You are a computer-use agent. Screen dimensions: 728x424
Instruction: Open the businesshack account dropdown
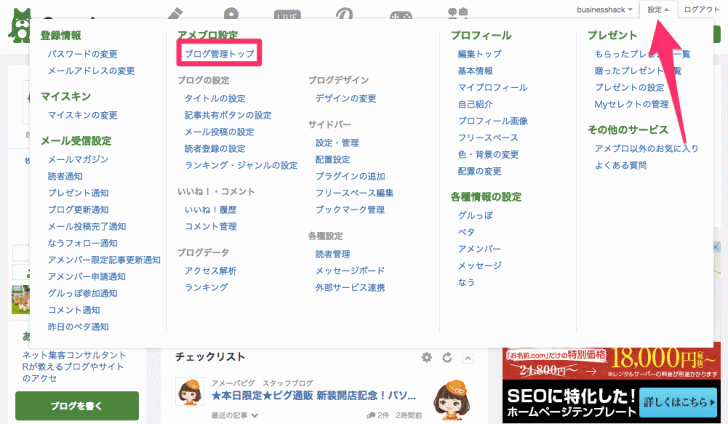click(605, 9)
